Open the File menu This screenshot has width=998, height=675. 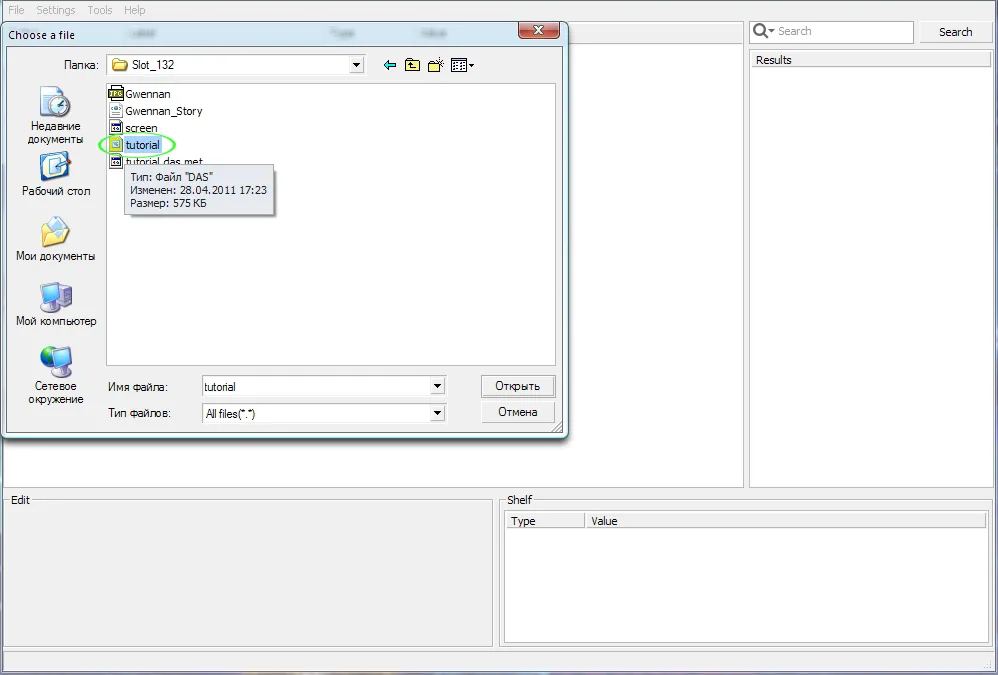tap(16, 10)
